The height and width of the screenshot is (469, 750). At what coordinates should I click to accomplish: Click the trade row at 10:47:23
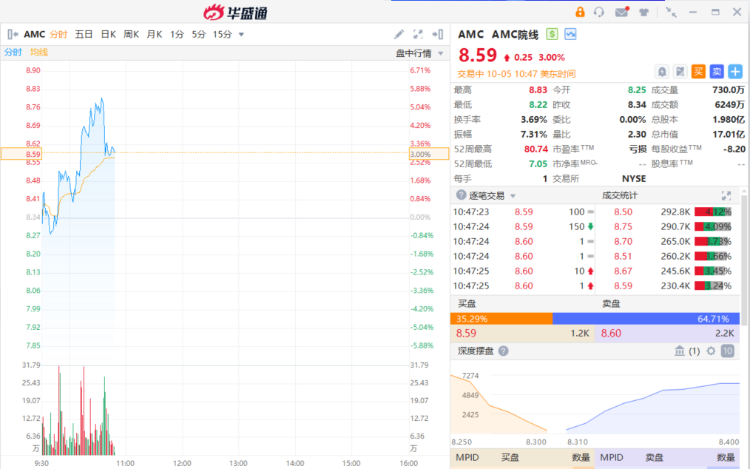point(523,212)
